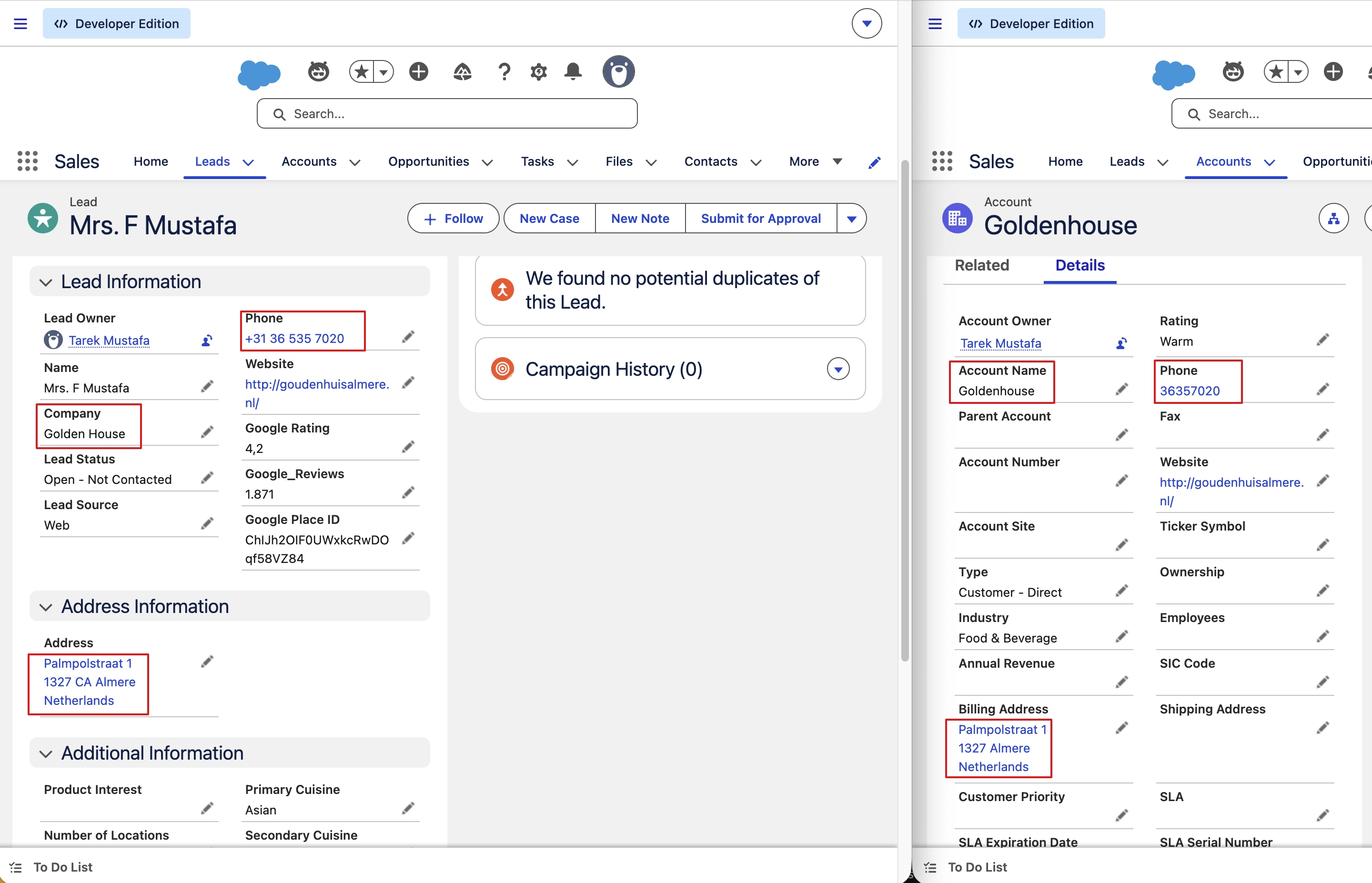Click the Search box in Lead window
Viewport: 1372px width, 883px height.
click(x=447, y=113)
